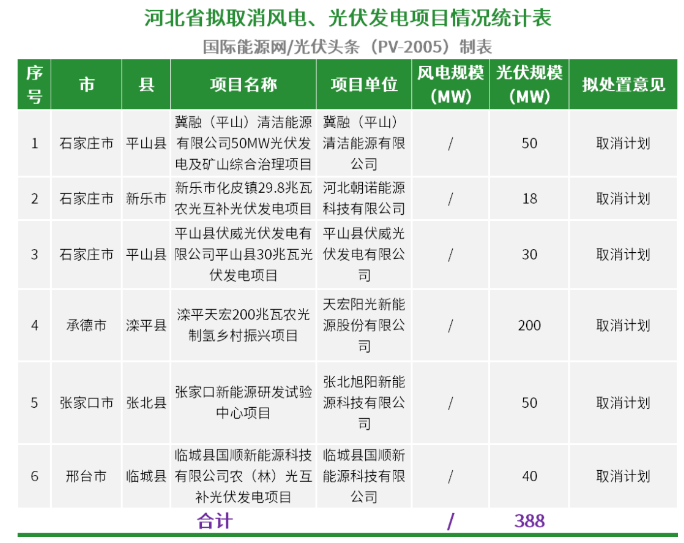This screenshot has width=684, height=543.
Task: Click the 风电规模 (MW) column header
Action: (450, 85)
